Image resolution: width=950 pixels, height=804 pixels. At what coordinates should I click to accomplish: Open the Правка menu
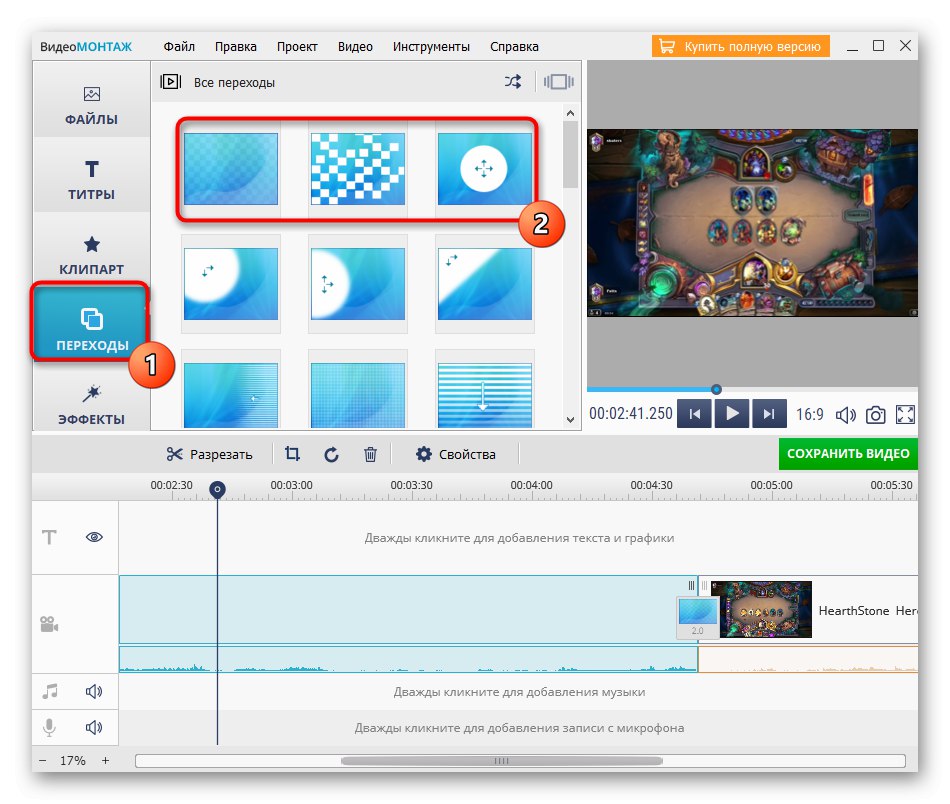236,47
